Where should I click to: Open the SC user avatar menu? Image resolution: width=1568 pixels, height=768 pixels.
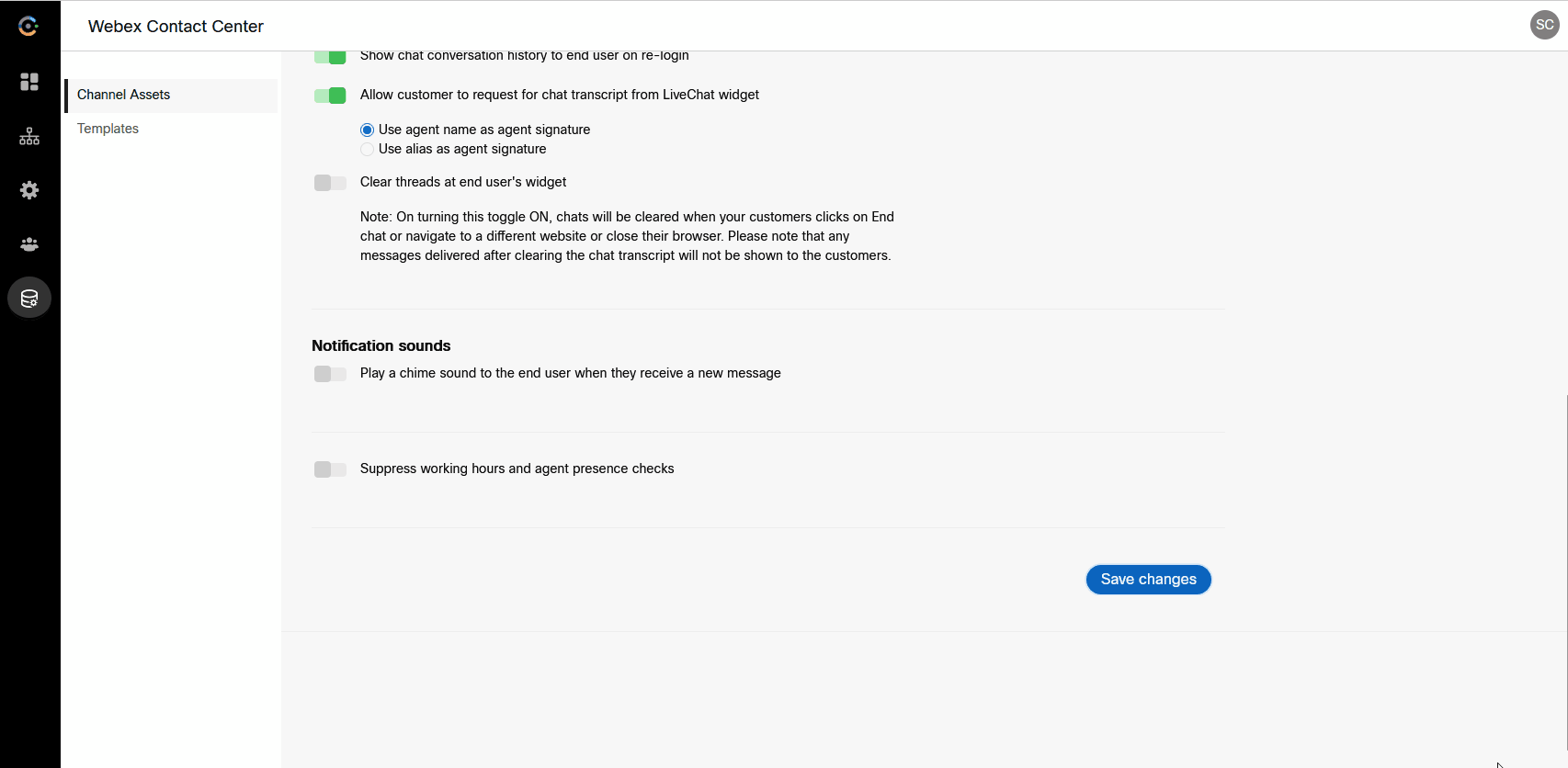click(1544, 25)
